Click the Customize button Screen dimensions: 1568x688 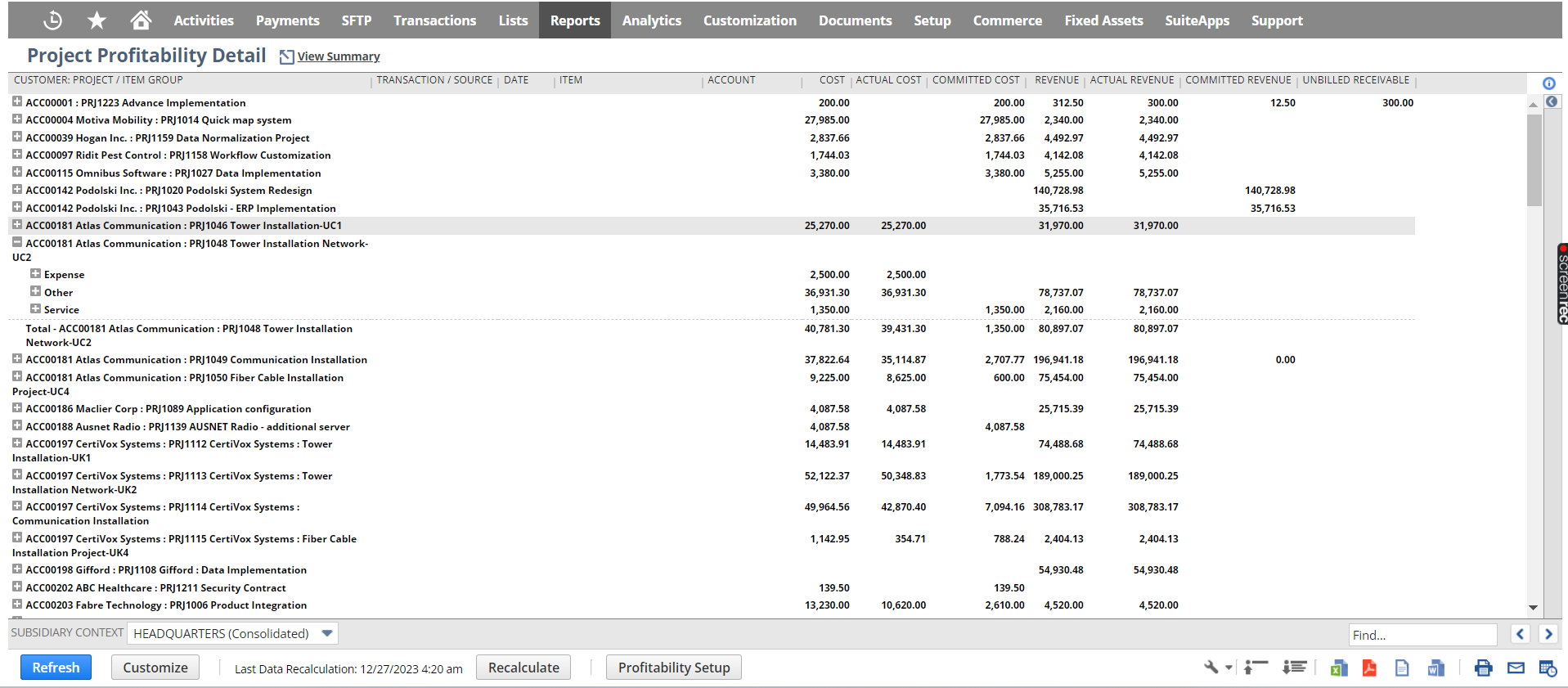155,668
